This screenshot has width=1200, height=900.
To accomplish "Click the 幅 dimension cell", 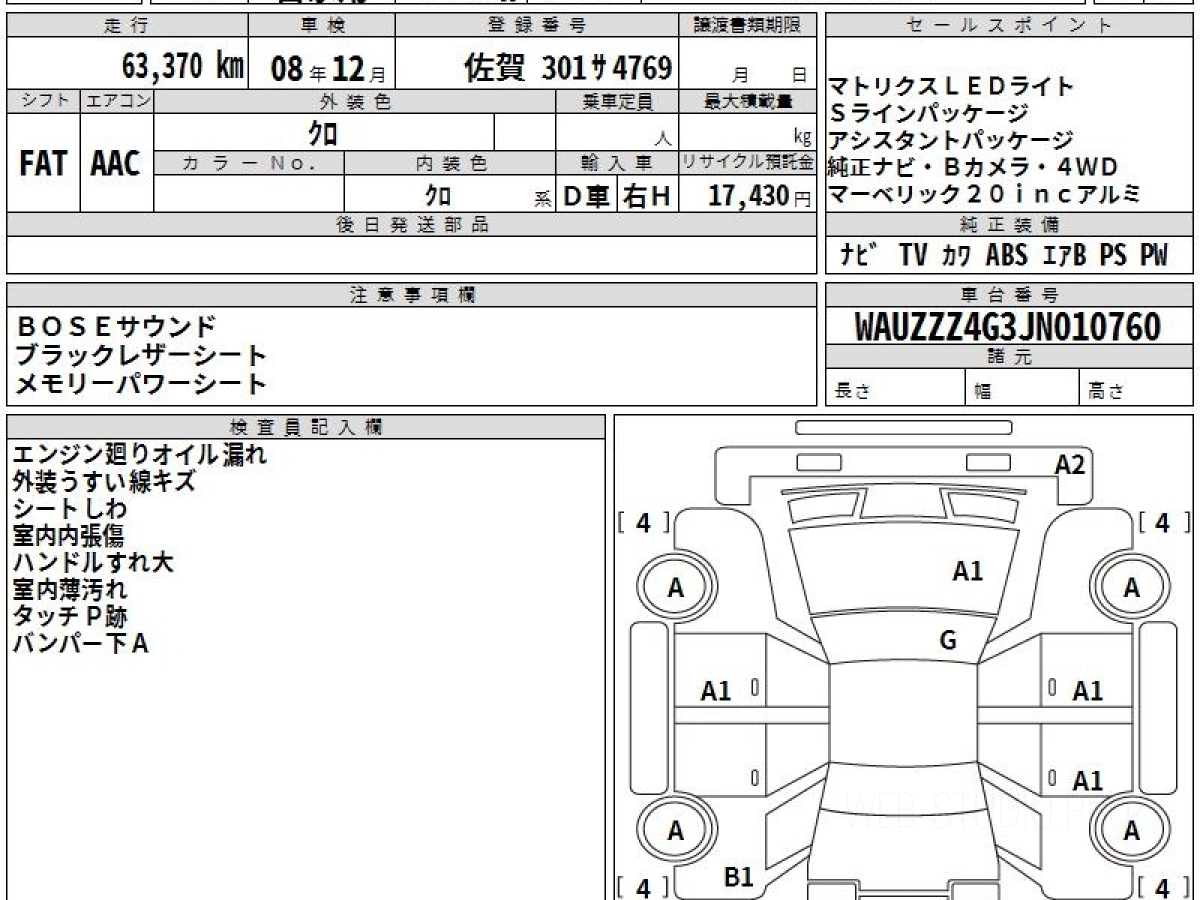I will (1022, 388).
